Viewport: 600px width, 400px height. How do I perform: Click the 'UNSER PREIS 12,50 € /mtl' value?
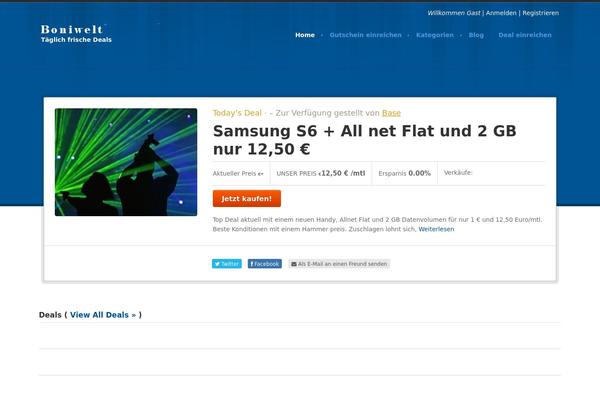coord(321,173)
